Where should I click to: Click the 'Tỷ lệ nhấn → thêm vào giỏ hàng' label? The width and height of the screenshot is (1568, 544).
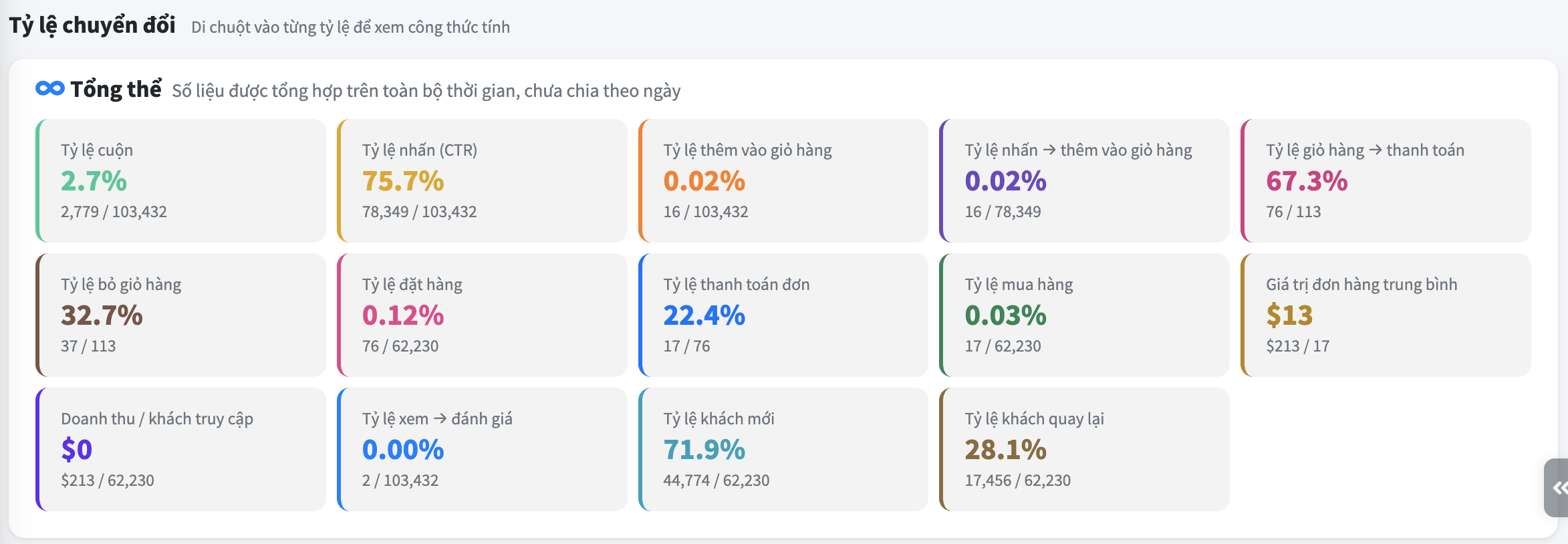(x=1078, y=150)
